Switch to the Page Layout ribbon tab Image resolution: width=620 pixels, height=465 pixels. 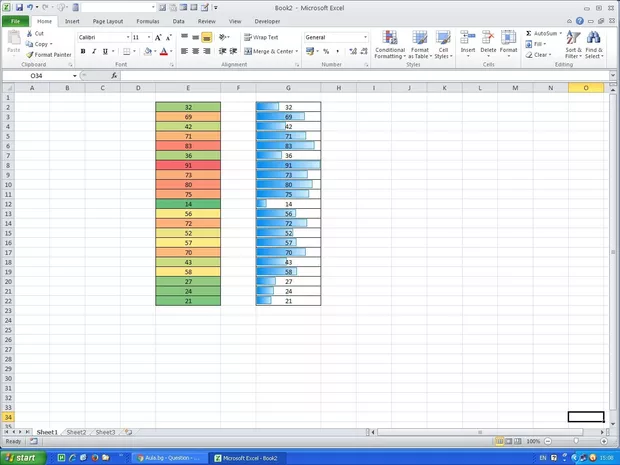(108, 21)
